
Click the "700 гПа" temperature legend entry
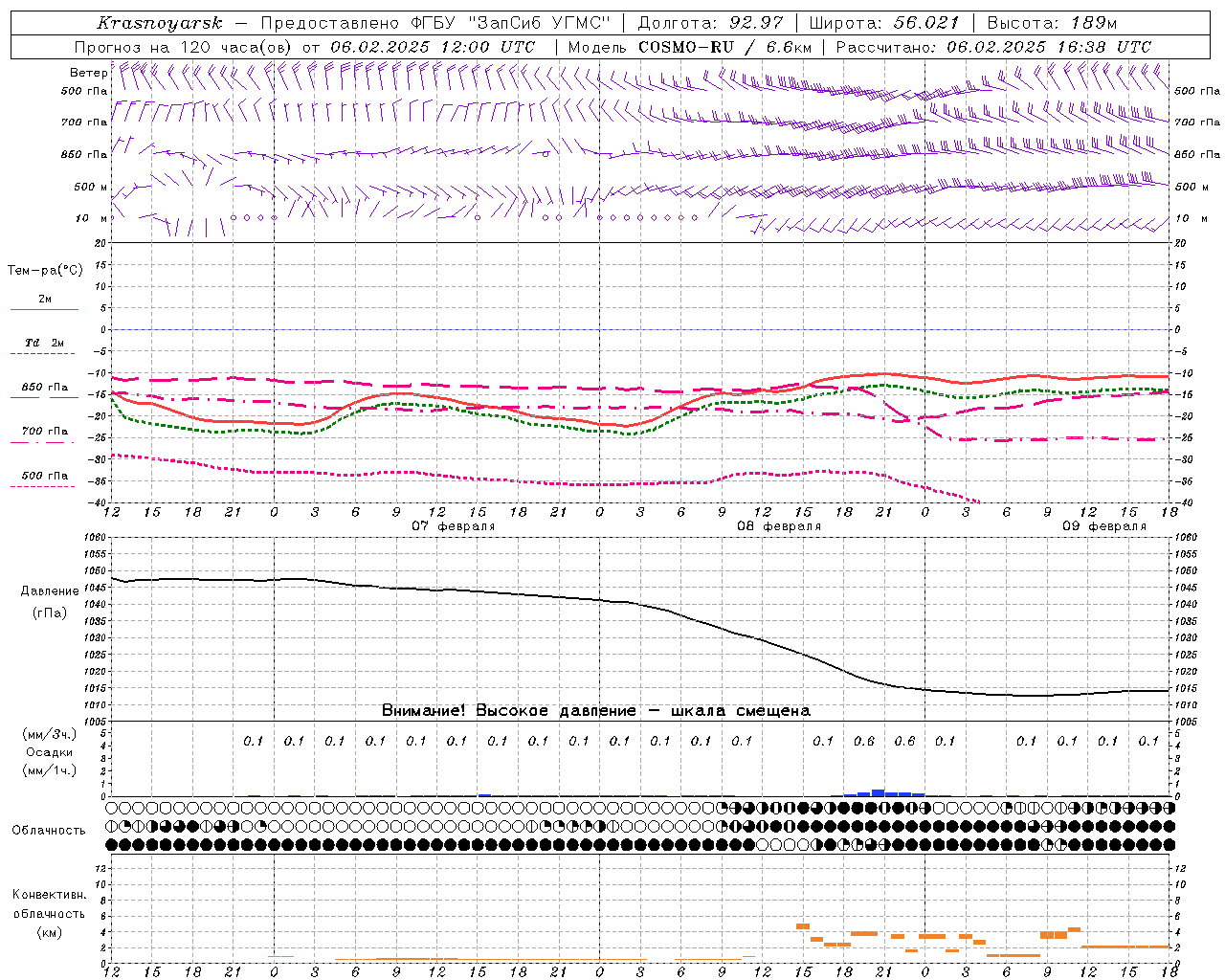click(45, 432)
